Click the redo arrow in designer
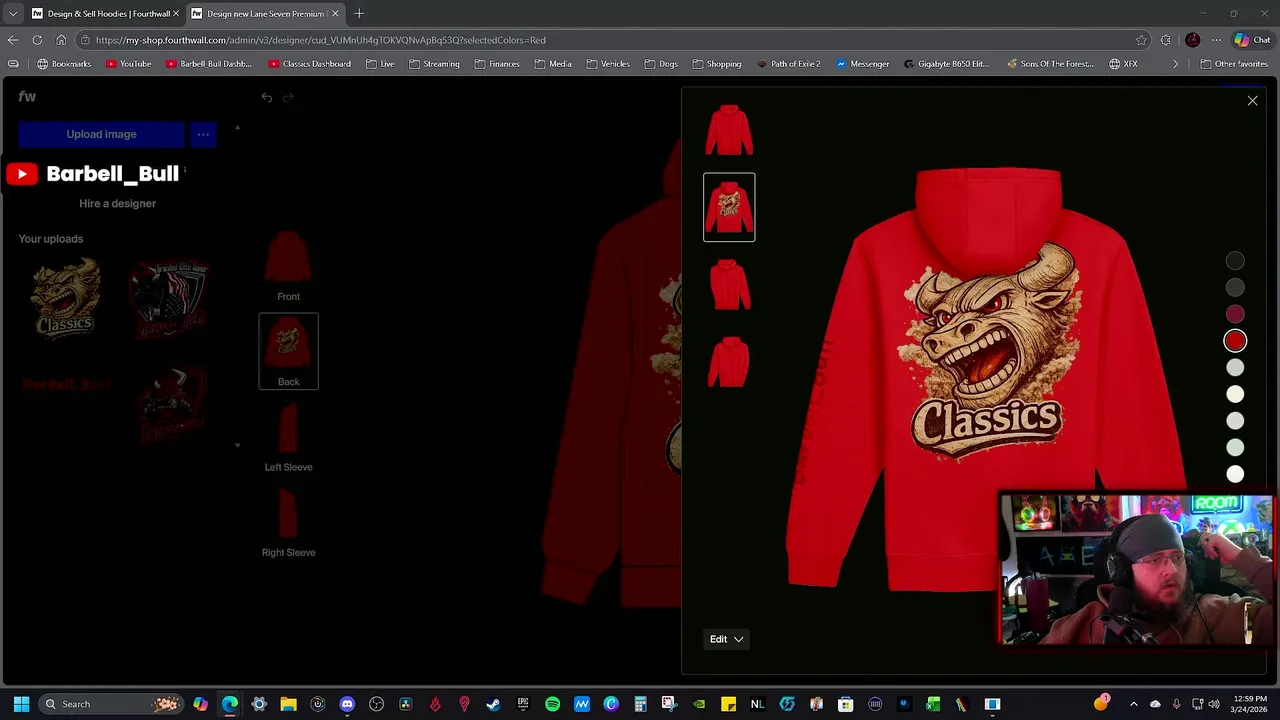 (288, 97)
